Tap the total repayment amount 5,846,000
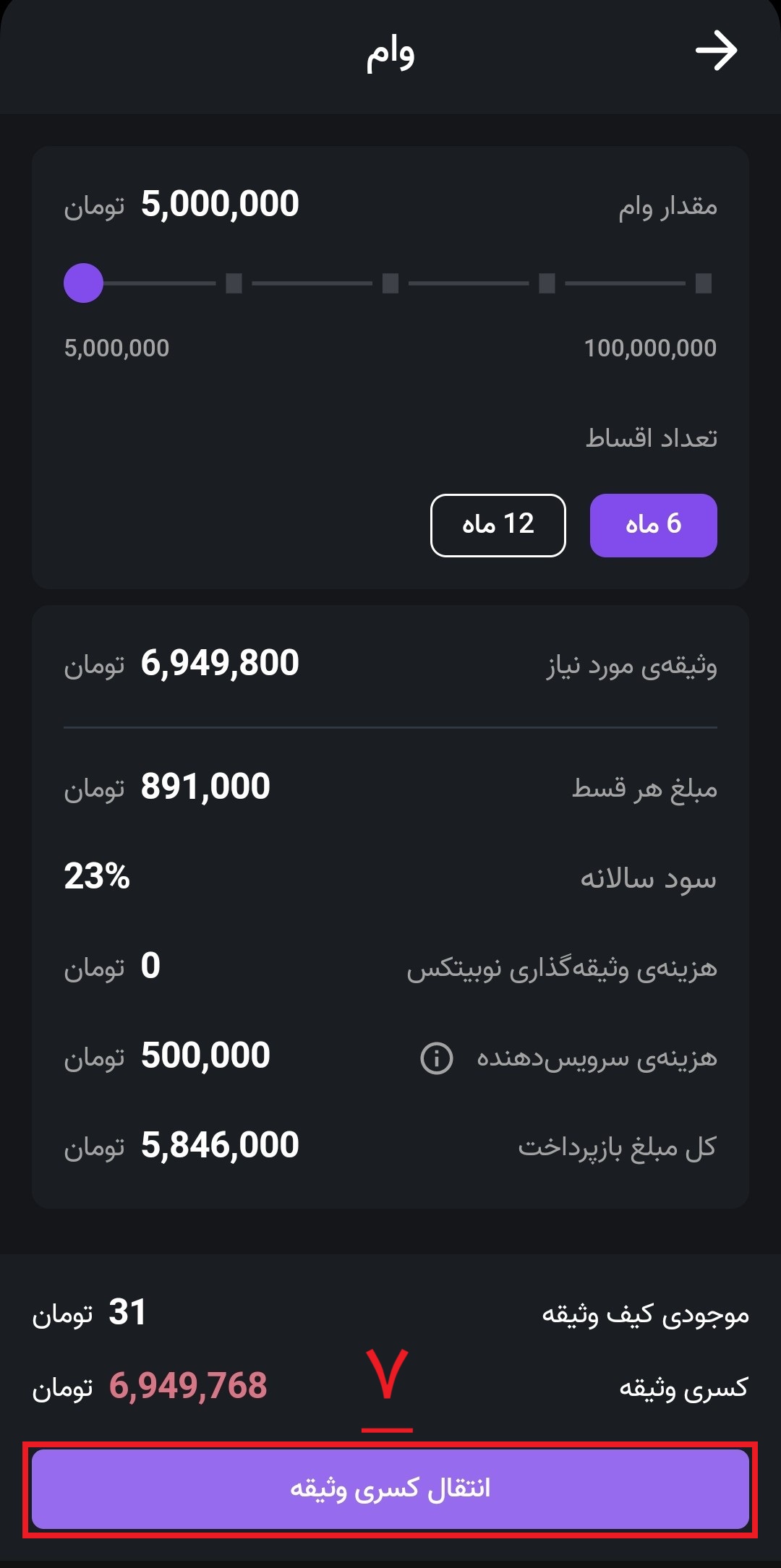 (x=219, y=1145)
